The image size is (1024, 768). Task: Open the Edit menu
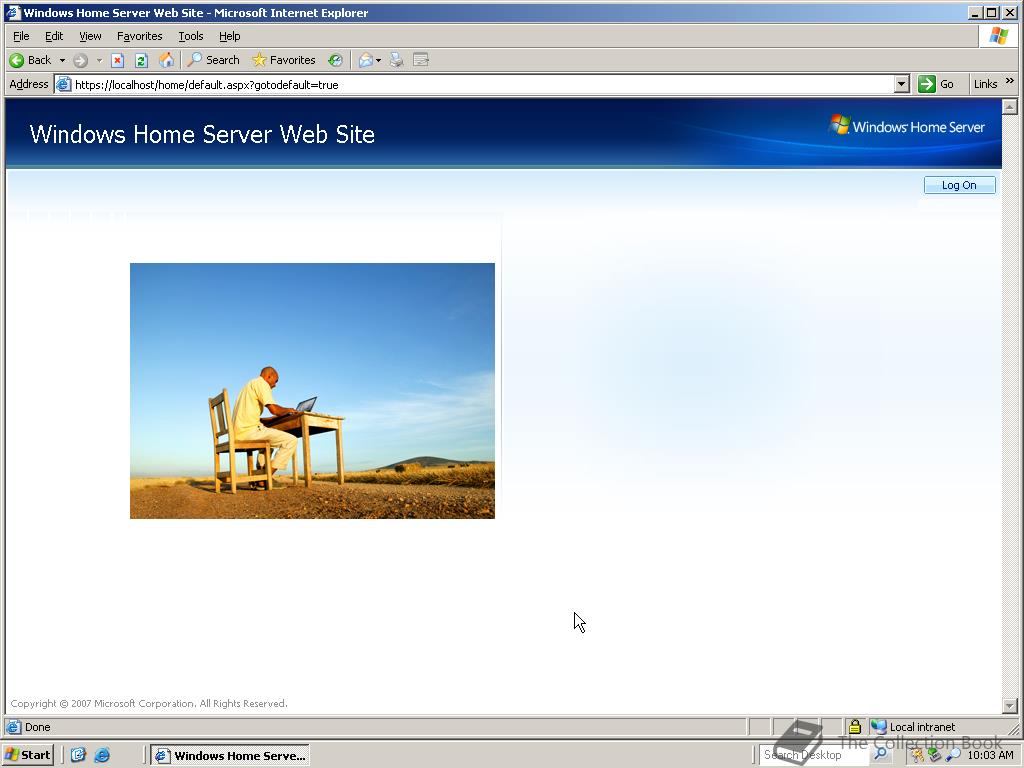click(54, 36)
